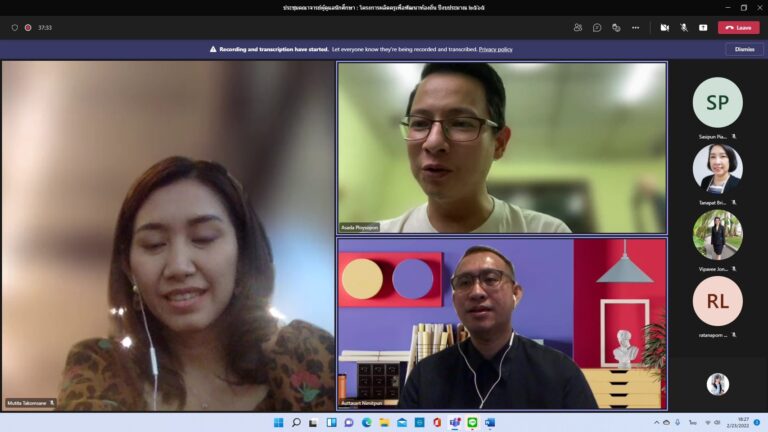The image size is (768, 432).
Task: Select the RL participant avatar
Action: [717, 301]
